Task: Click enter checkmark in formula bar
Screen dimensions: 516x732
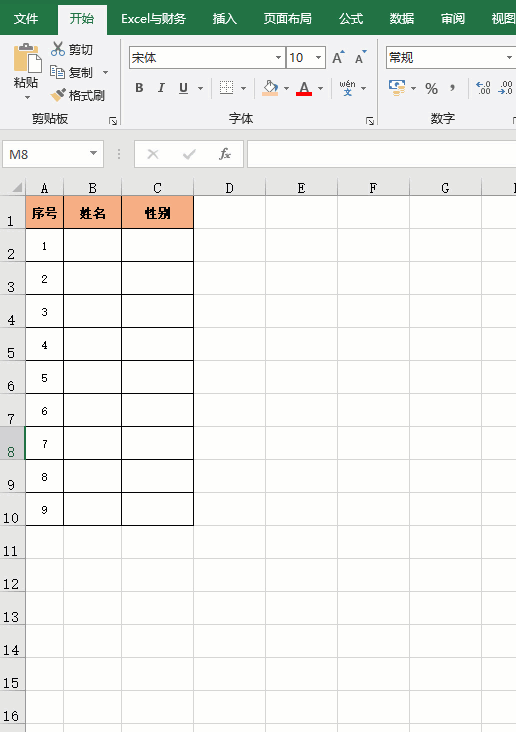Action: tap(189, 154)
